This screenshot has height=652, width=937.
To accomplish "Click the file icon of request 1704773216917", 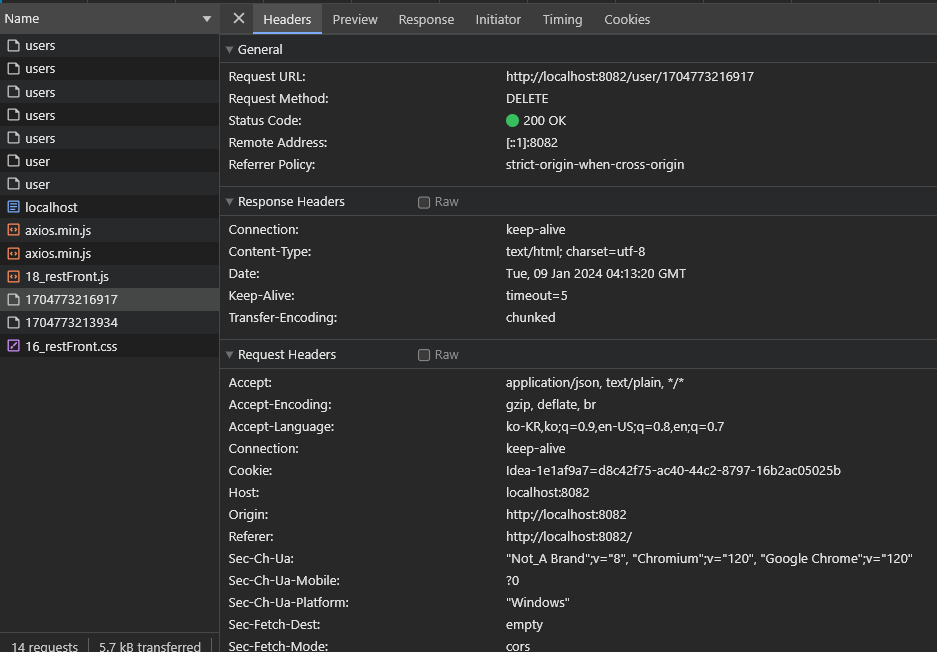I will pos(13,299).
